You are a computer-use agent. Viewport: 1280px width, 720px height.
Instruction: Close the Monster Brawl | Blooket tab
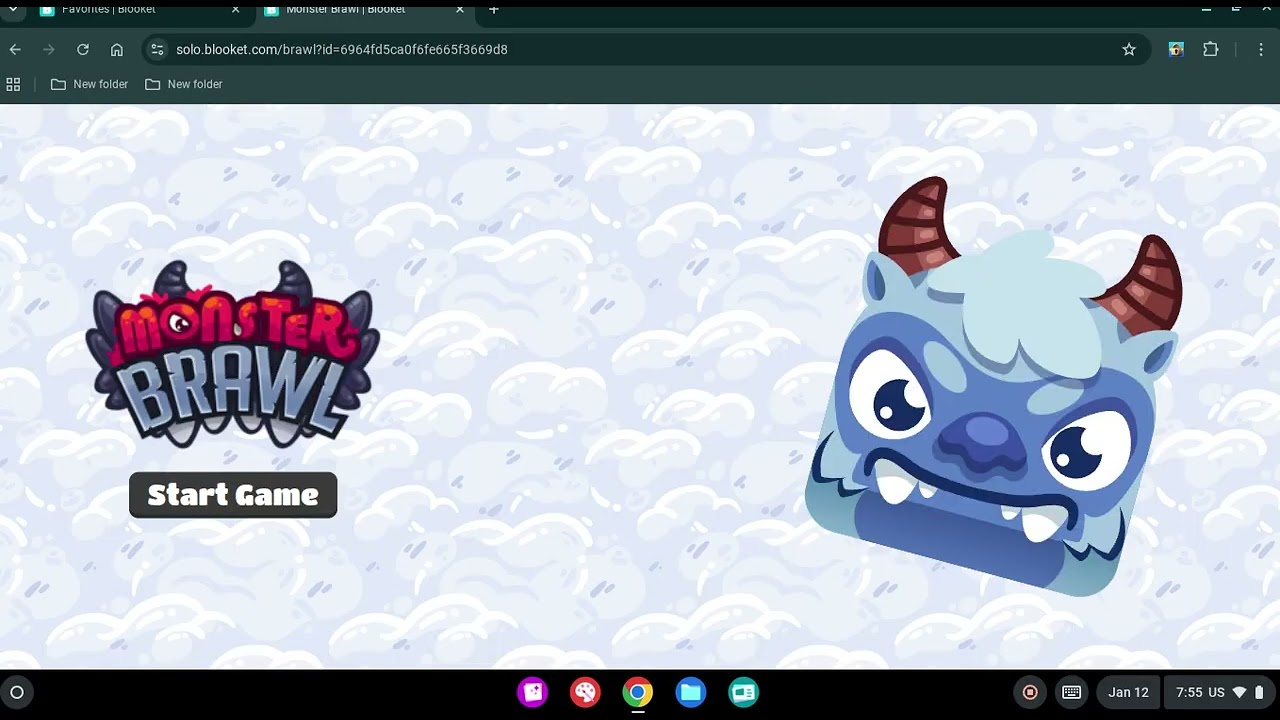pyautogui.click(x=460, y=9)
